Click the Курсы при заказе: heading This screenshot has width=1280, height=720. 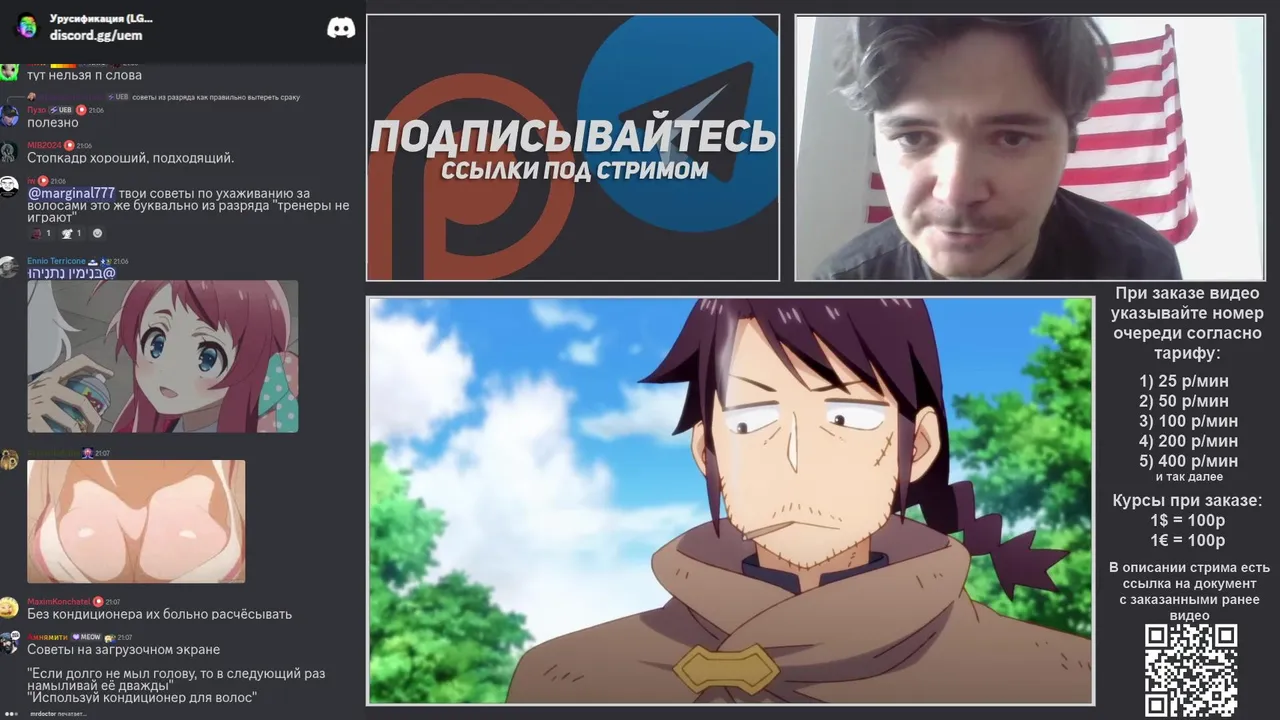coord(1187,501)
